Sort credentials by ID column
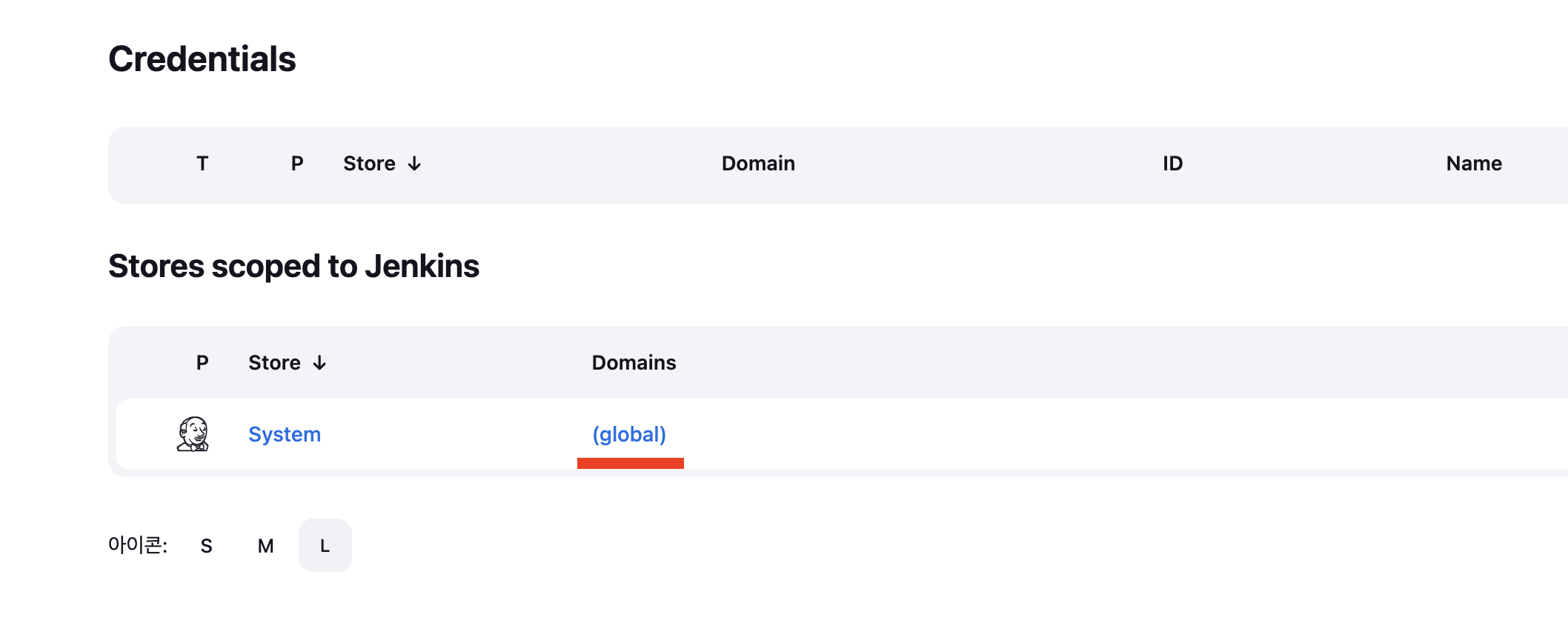The height and width of the screenshot is (643, 1568). 1172,164
